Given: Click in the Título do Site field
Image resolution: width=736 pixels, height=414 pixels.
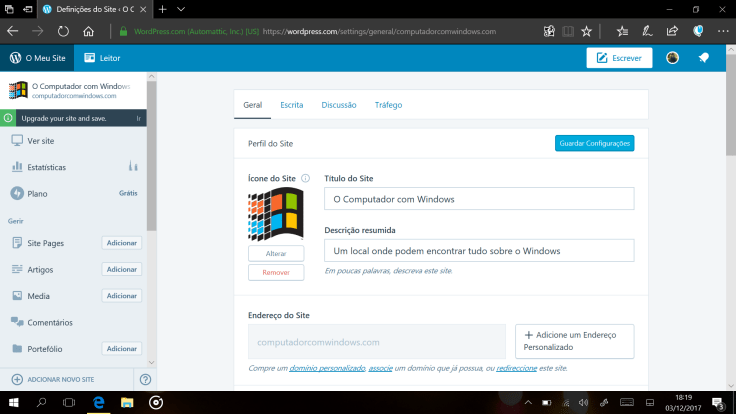Looking at the screenshot, I should (x=479, y=199).
